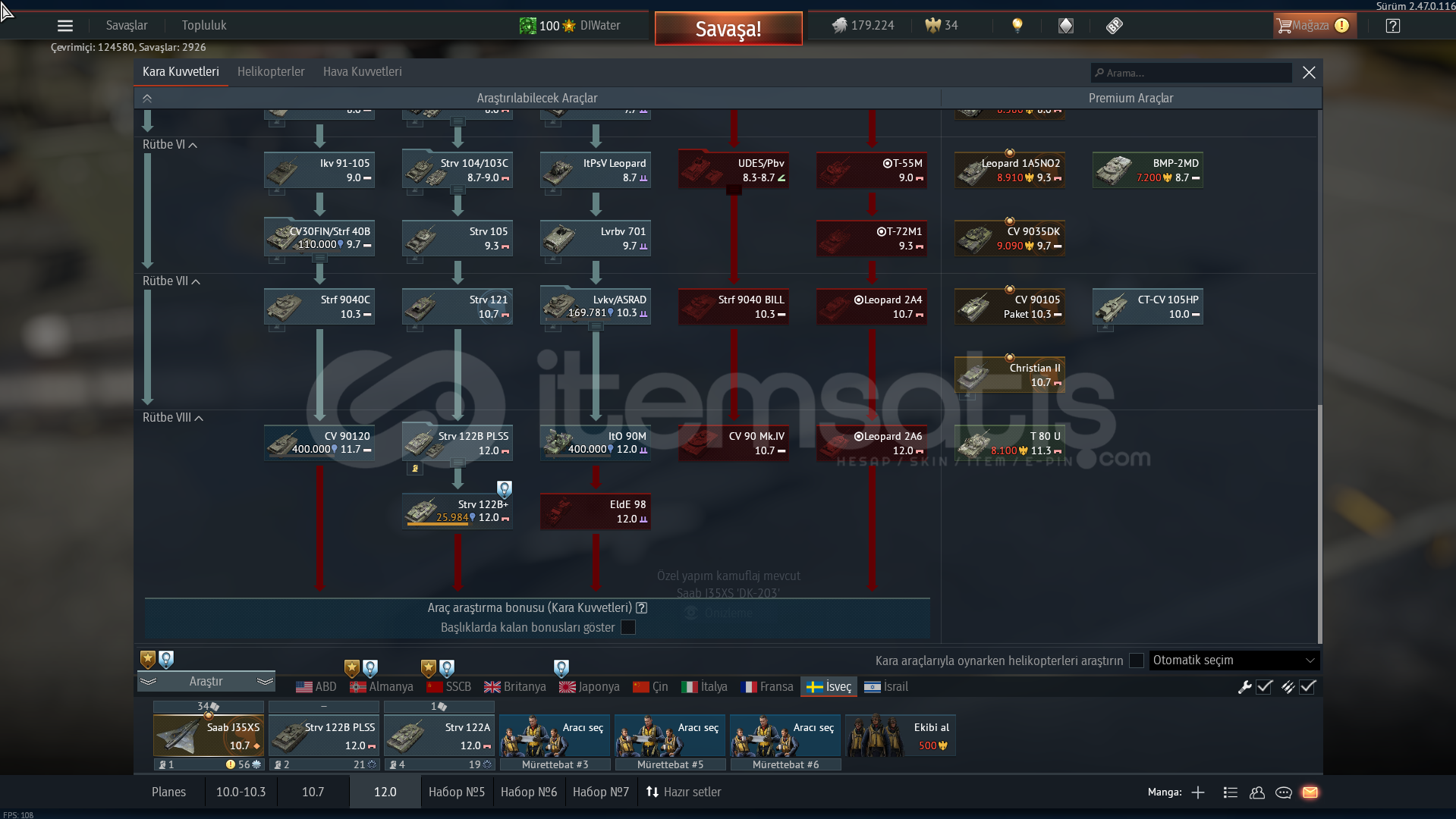This screenshot has height=819, width=1456.
Task: Open the hamburger main menu
Action: pyautogui.click(x=65, y=26)
